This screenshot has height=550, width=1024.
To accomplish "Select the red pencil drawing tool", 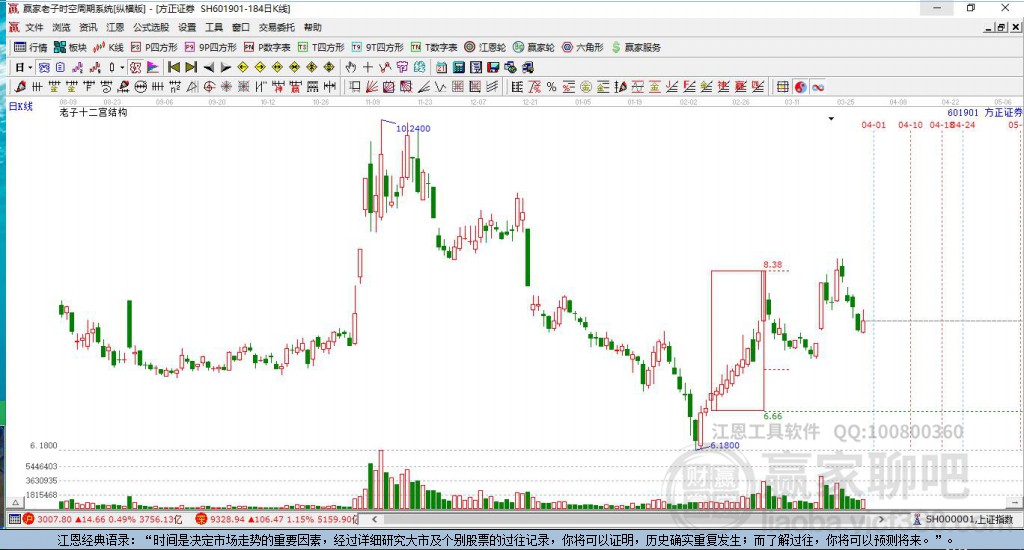I will pos(20,87).
